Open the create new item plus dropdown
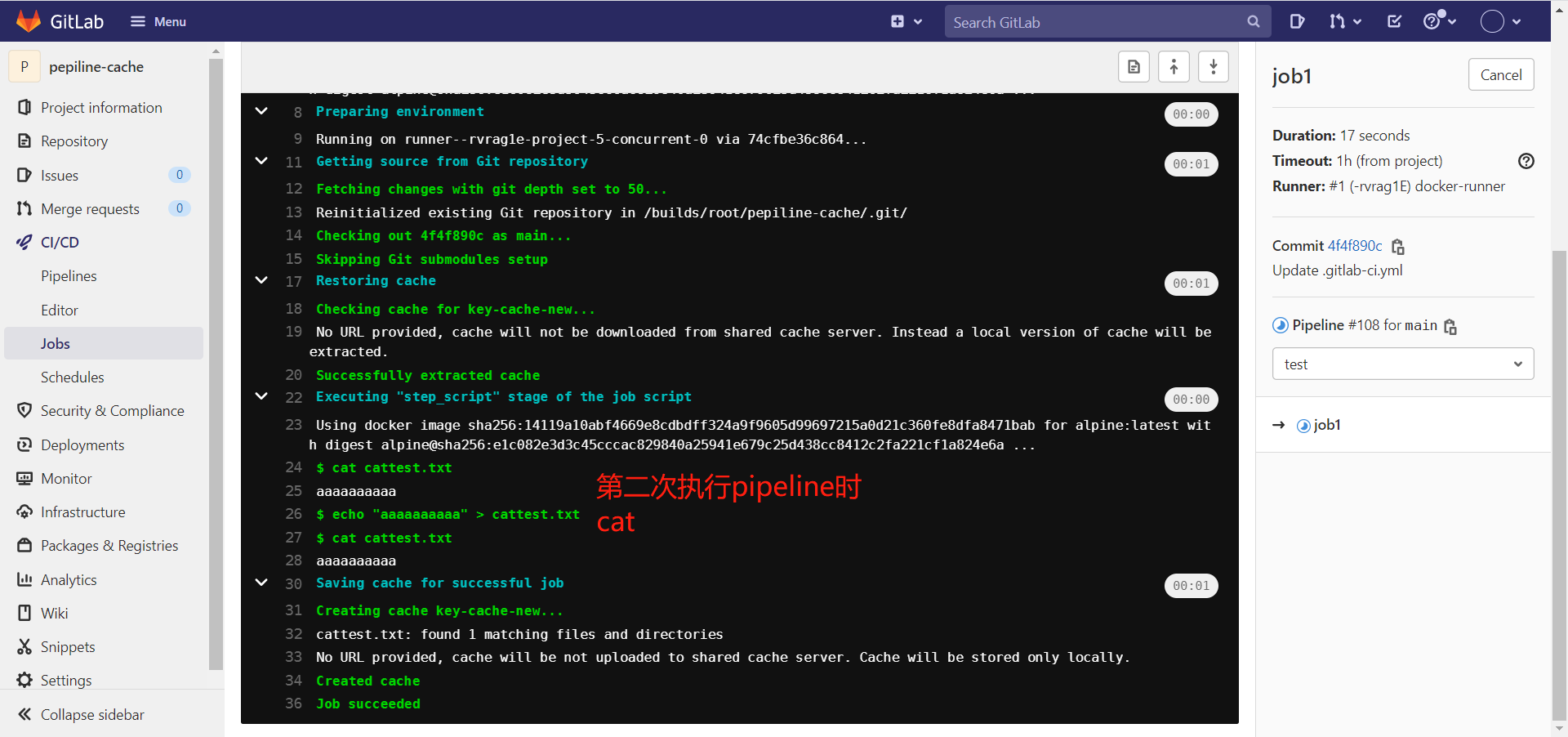1568x737 pixels. [x=906, y=21]
